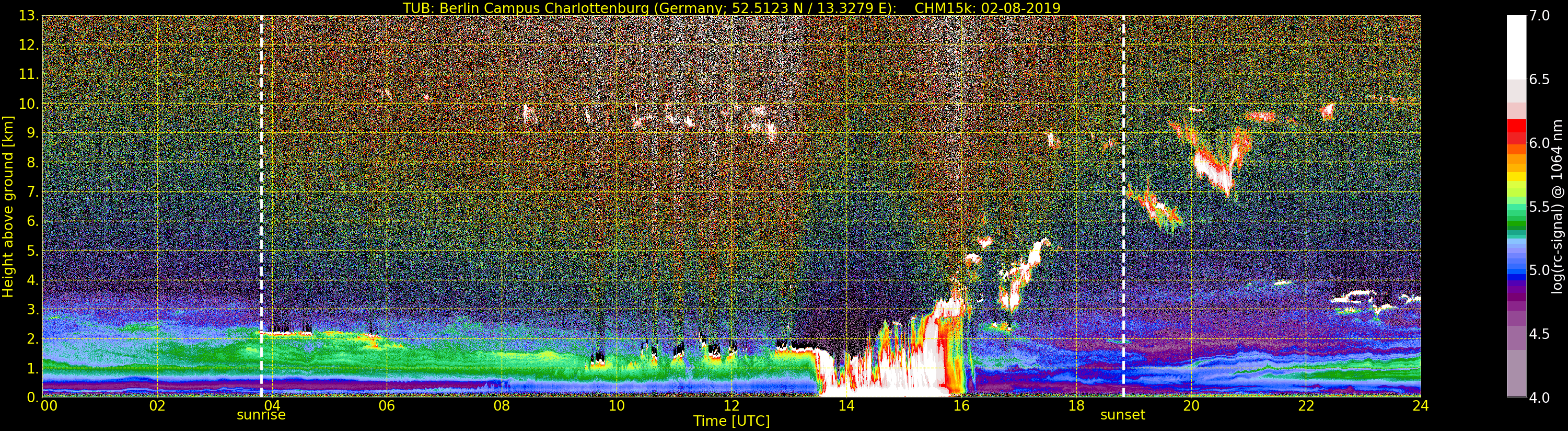Screen dimensions: 1568x431
Task: Click the colorbar tick value 6.0
Action: point(1539,143)
